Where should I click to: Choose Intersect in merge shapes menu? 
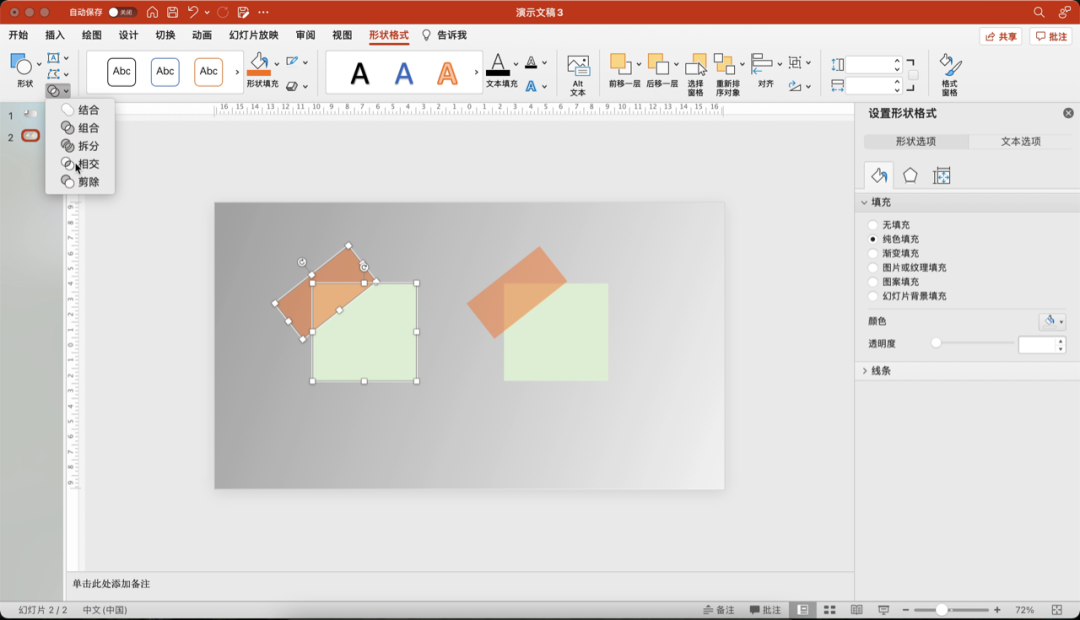(80, 163)
